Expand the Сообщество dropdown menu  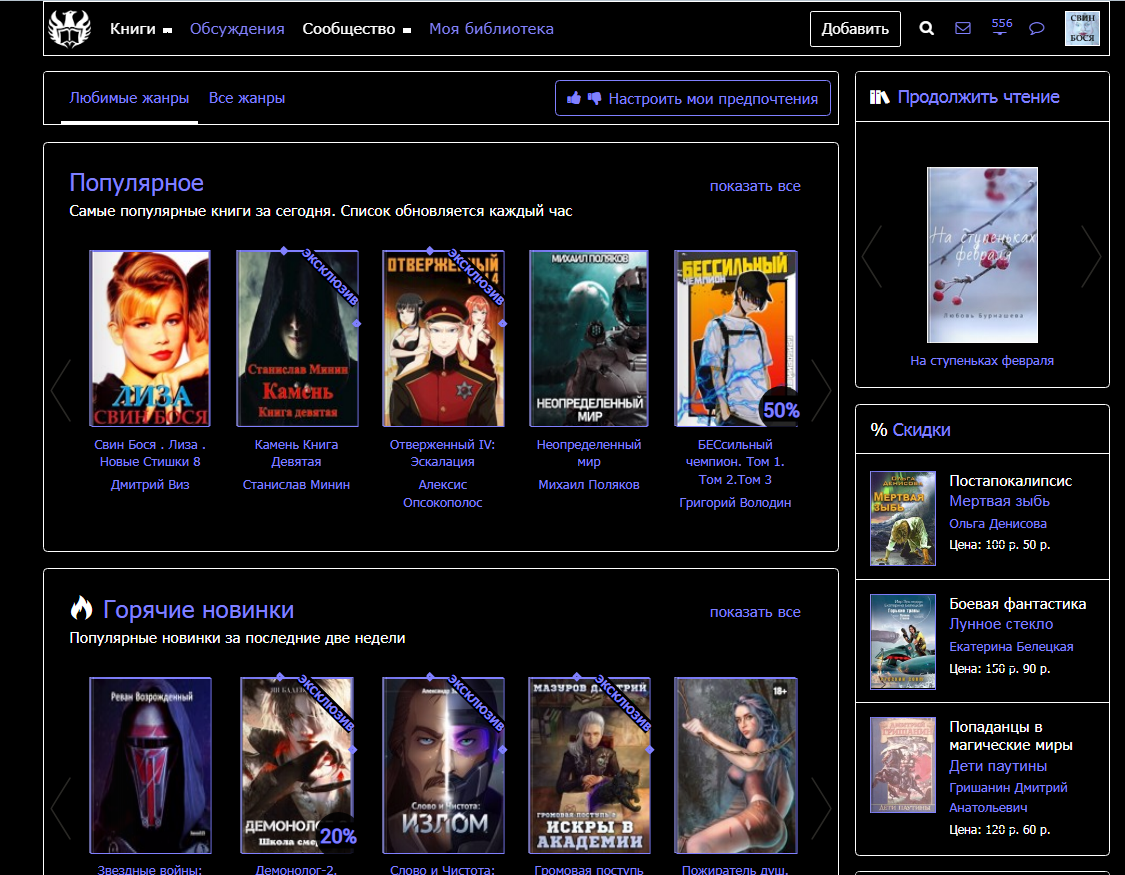(x=357, y=29)
